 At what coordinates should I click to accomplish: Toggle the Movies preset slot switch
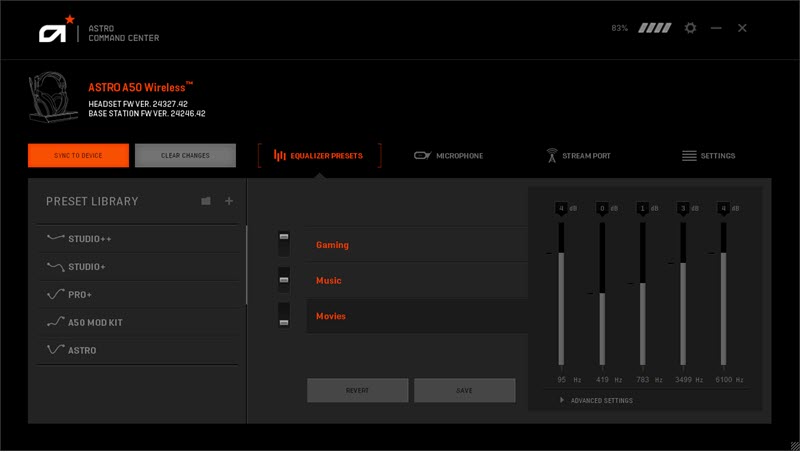pyautogui.click(x=284, y=315)
